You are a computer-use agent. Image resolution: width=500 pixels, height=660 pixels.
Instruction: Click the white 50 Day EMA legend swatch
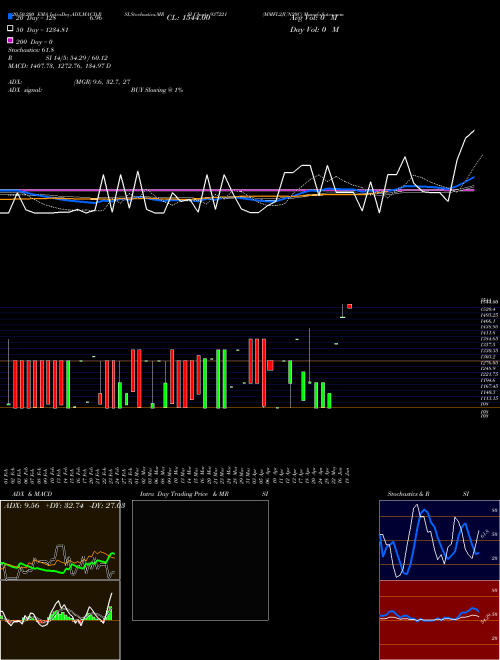click(x=10, y=29)
